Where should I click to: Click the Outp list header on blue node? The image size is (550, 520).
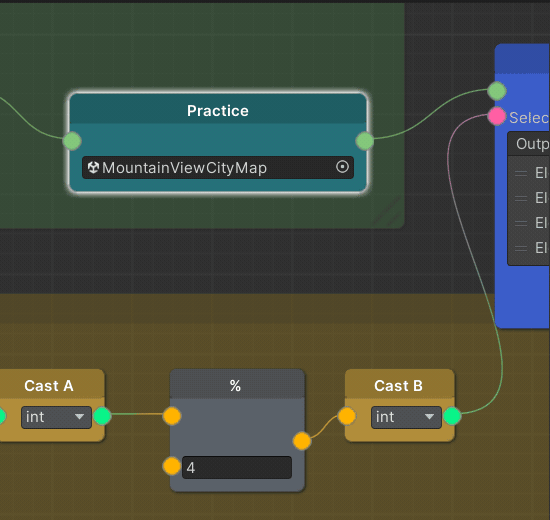point(529,144)
